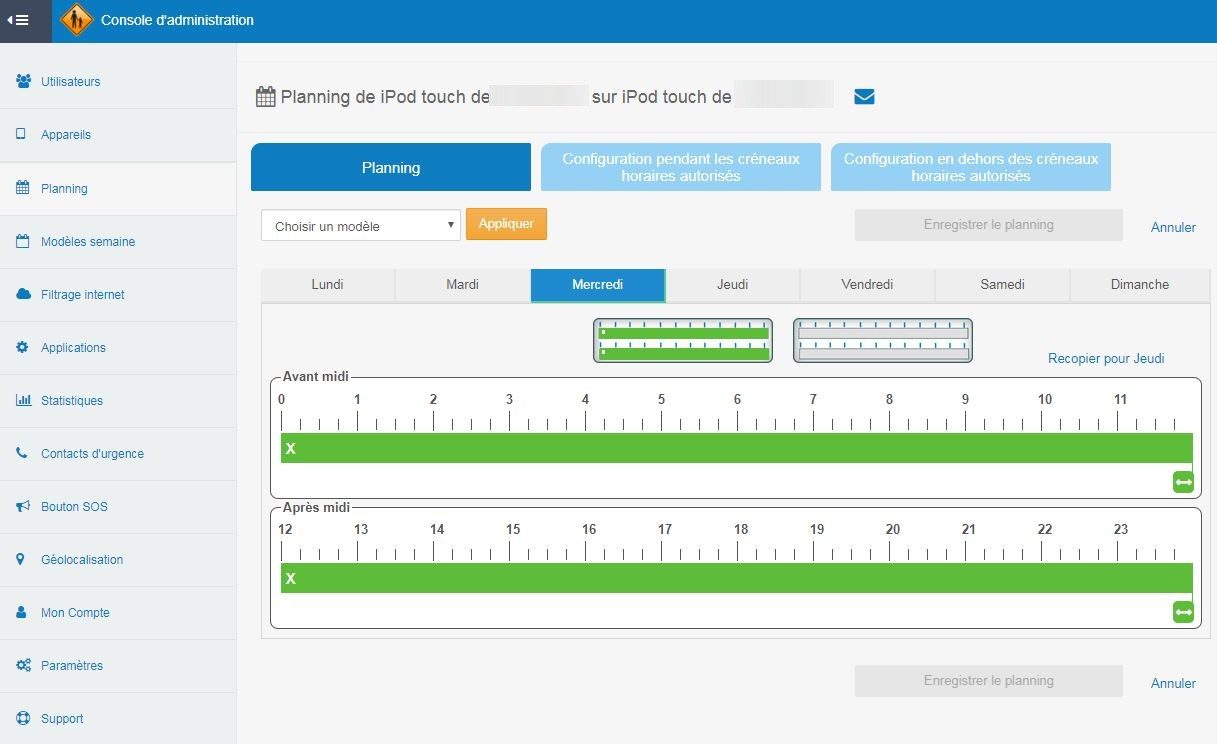The width and height of the screenshot is (1217, 744).
Task: Switch to the Jeudi day tab
Action: (x=732, y=285)
